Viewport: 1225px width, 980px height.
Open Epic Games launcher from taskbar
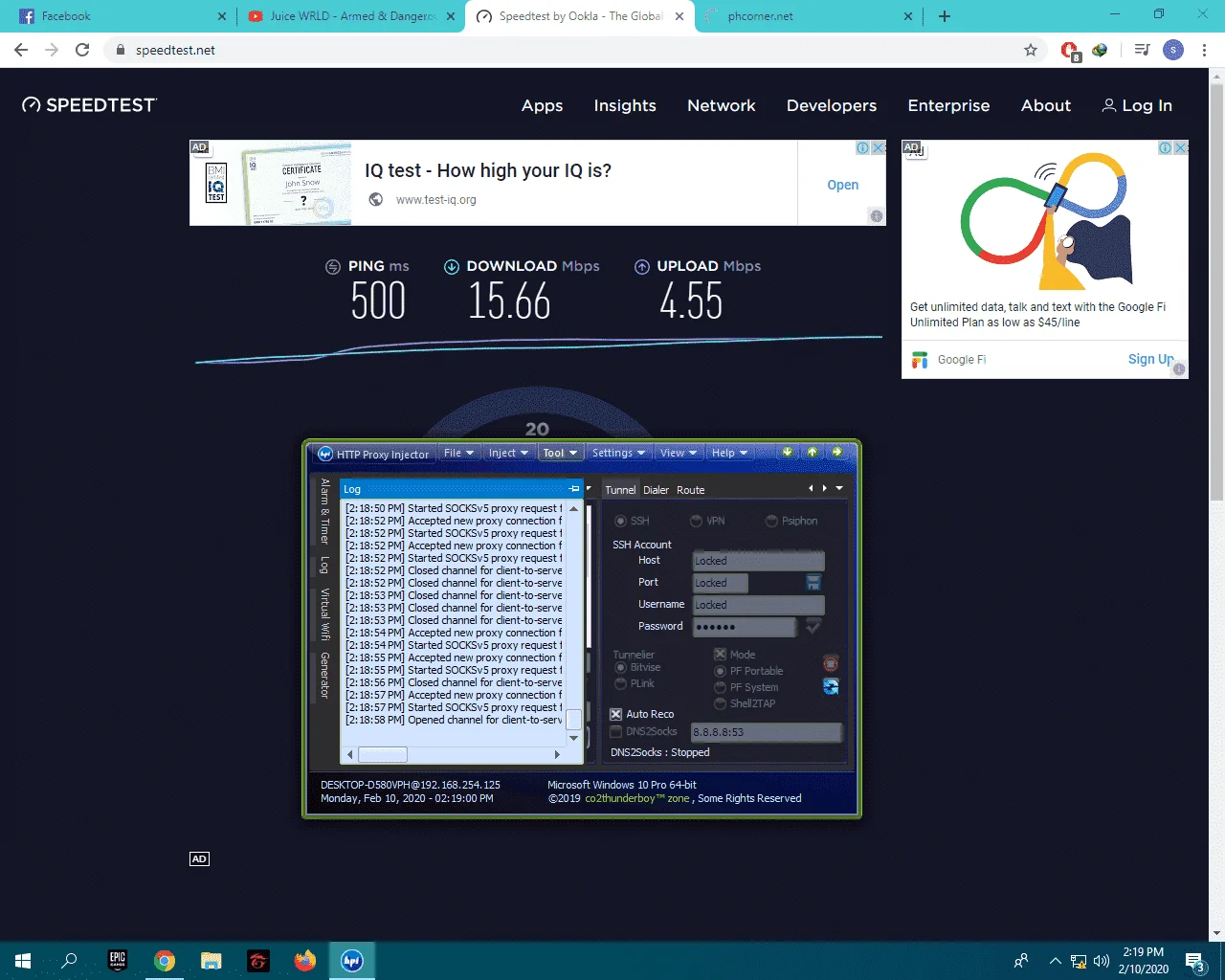(118, 961)
